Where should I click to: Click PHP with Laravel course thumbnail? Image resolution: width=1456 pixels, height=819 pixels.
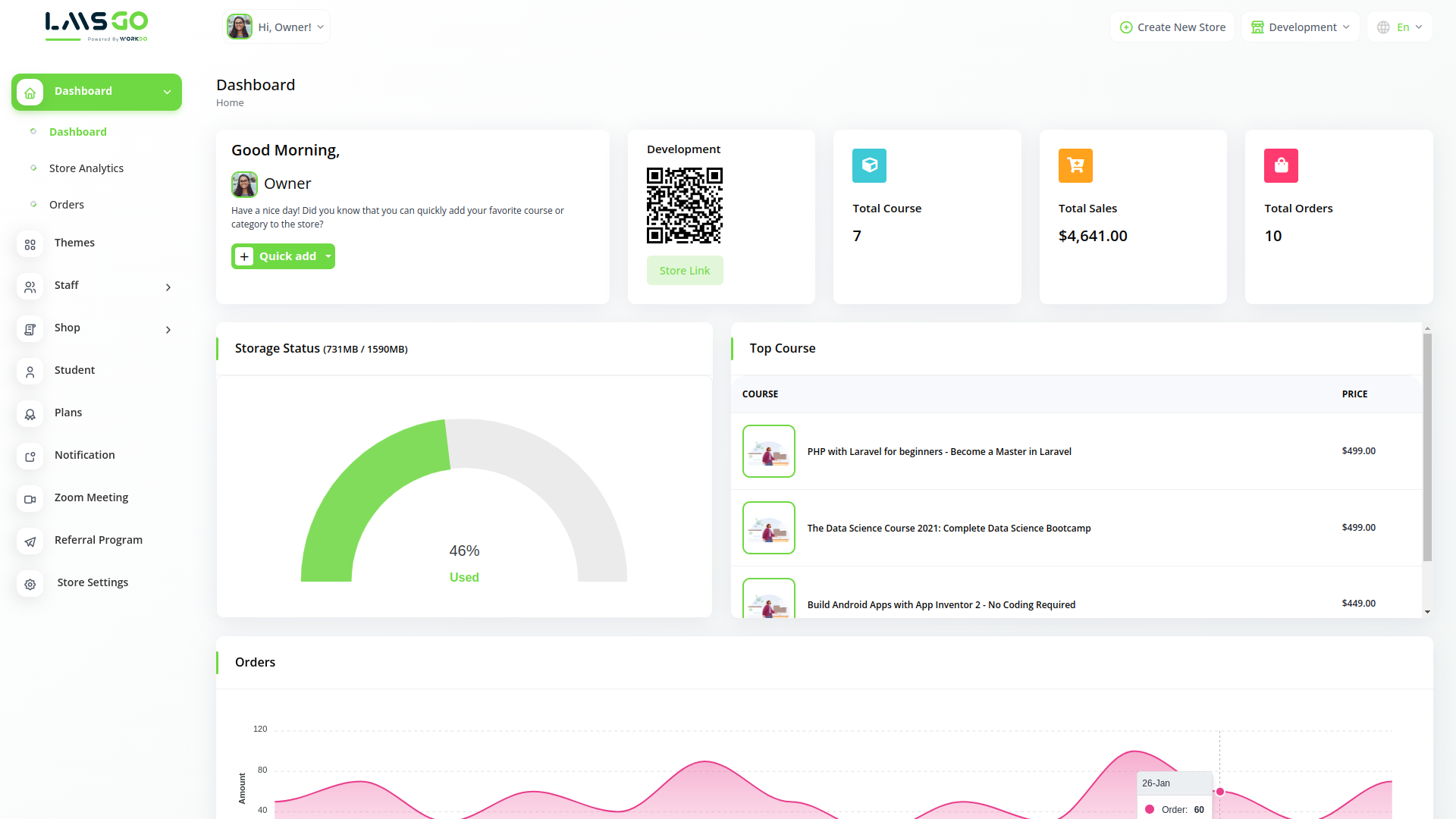(768, 451)
